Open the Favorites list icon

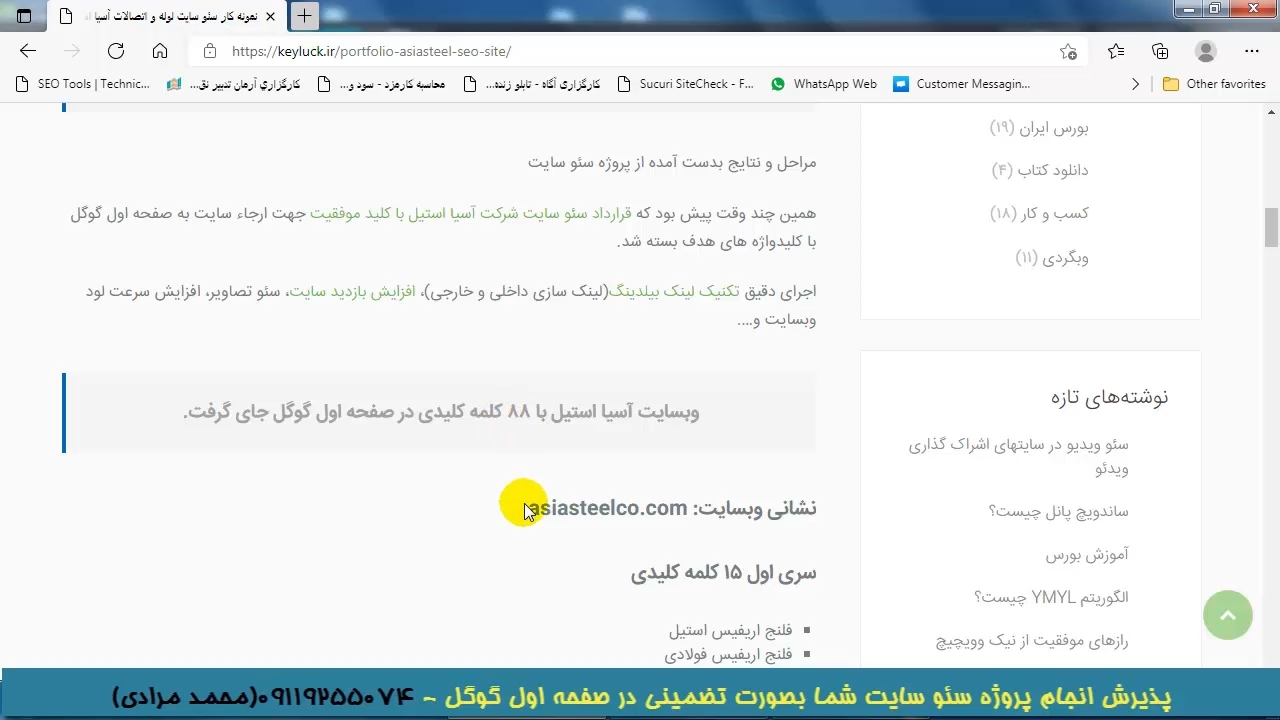pyautogui.click(x=1116, y=51)
